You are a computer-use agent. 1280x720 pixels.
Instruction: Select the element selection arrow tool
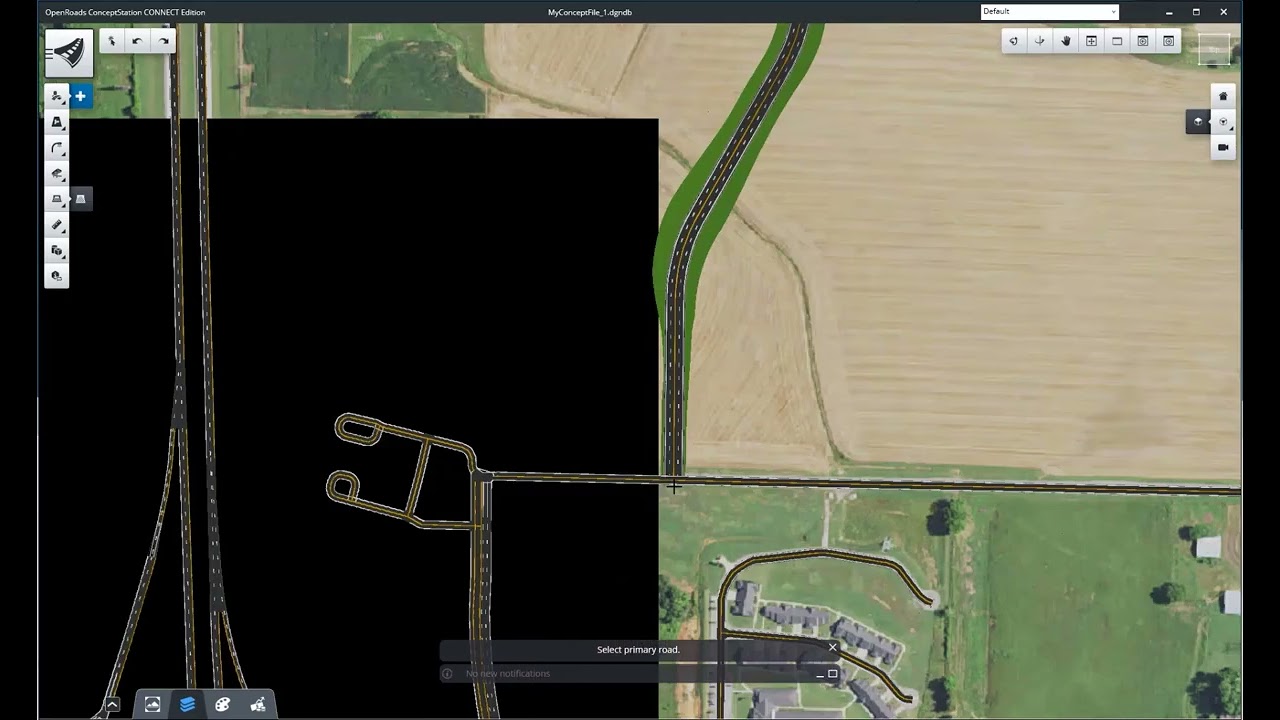pyautogui.click(x=111, y=41)
